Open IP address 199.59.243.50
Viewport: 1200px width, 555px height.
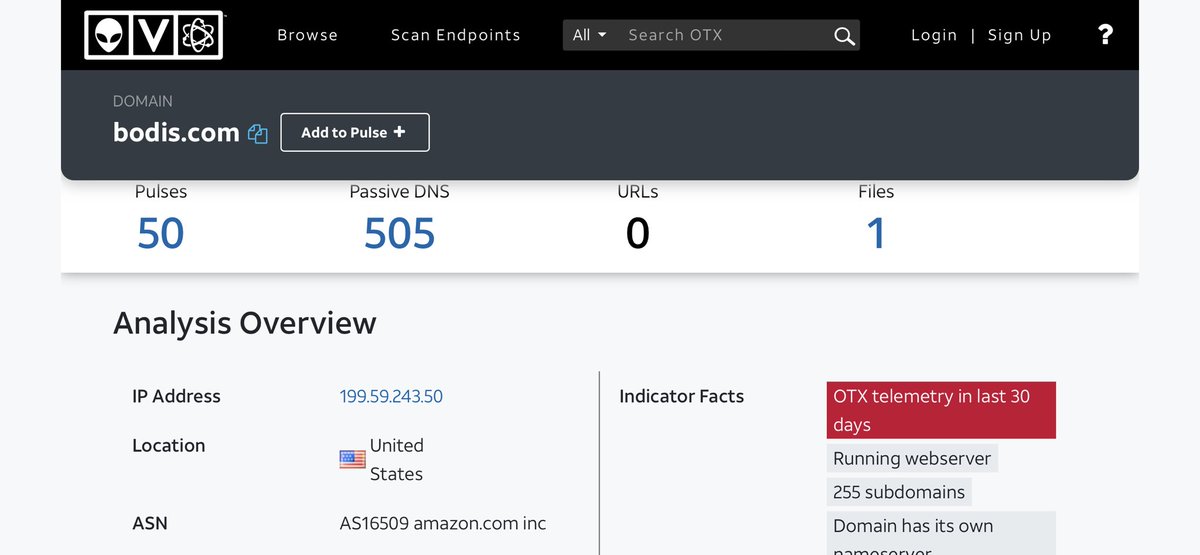pyautogui.click(x=391, y=396)
